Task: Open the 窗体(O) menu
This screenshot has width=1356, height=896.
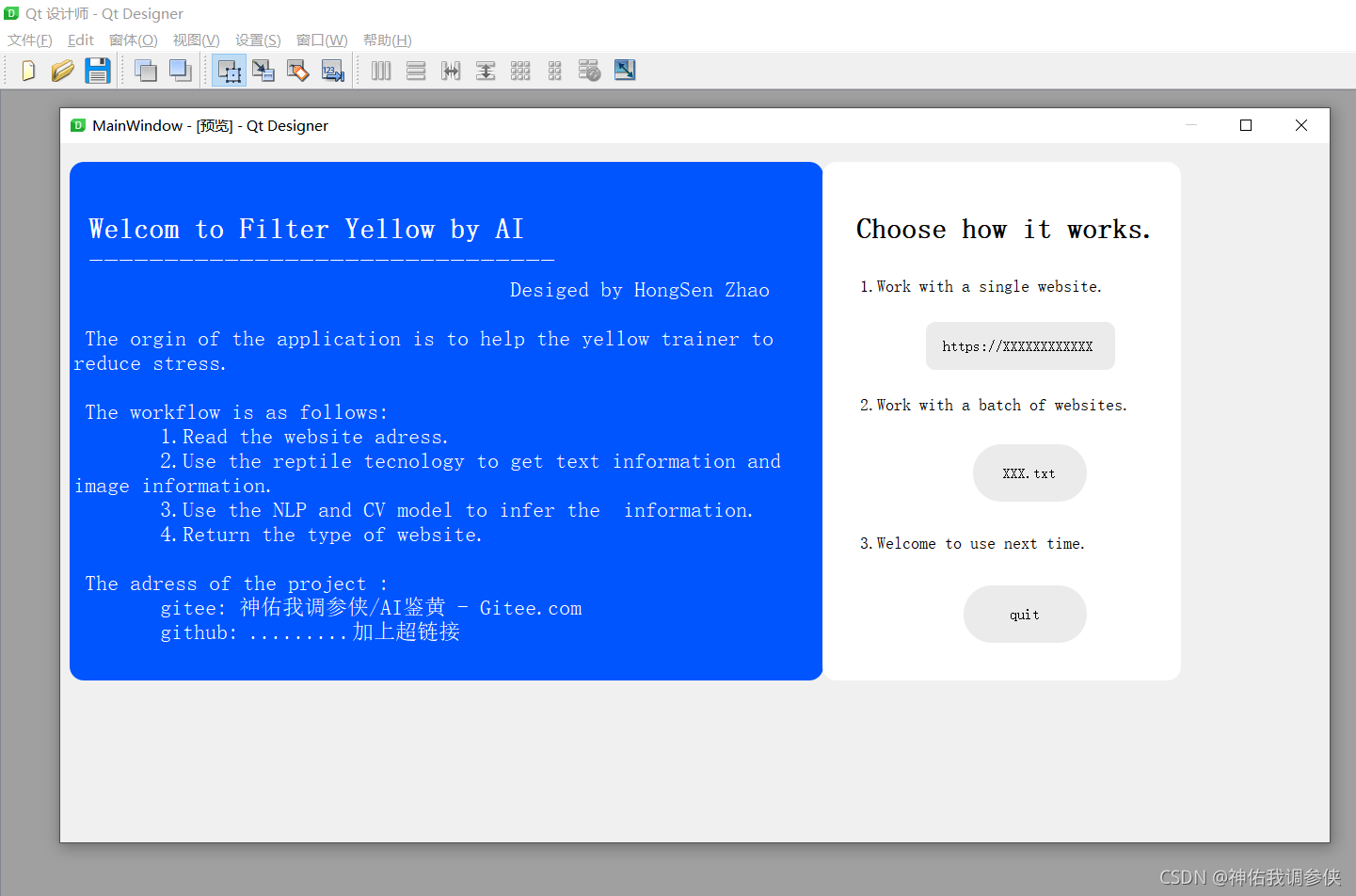Action: click(134, 40)
